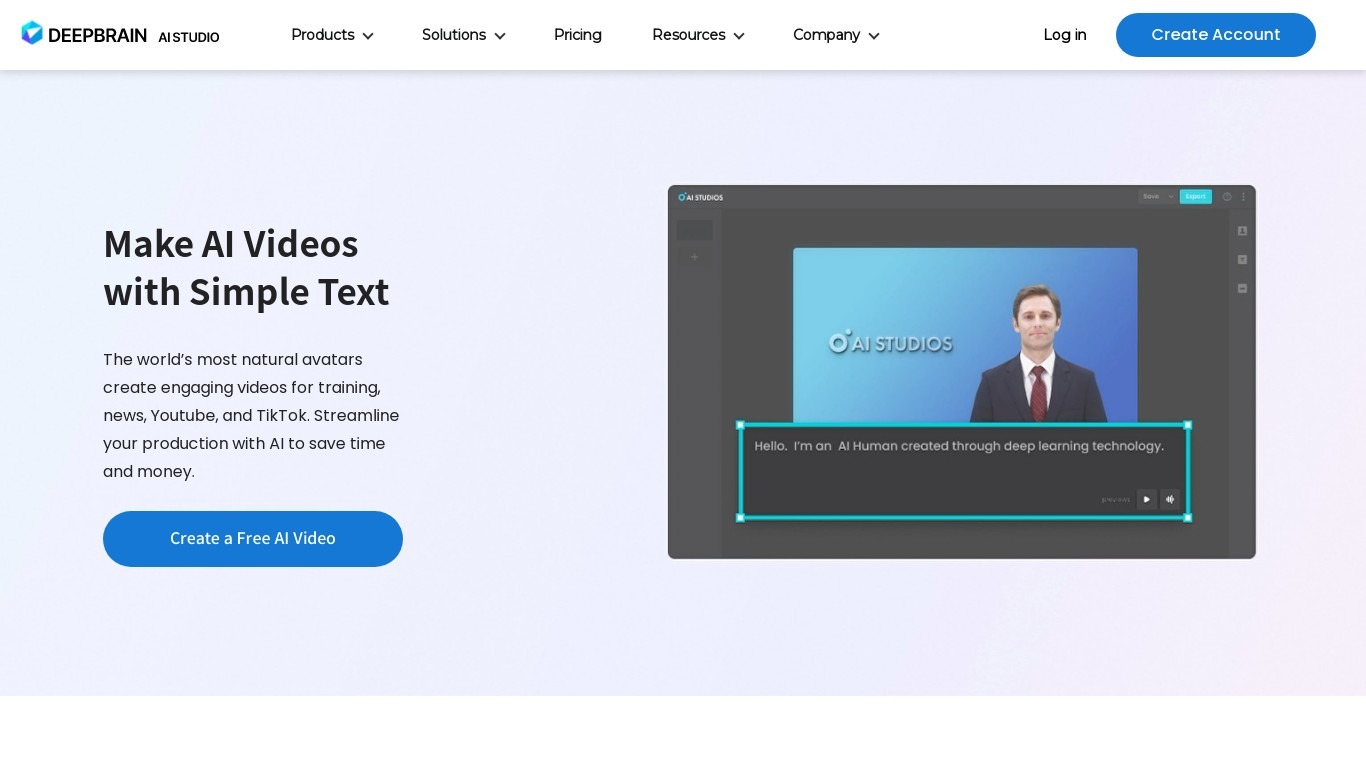
Task: Click the Create Account button
Action: [1215, 35]
